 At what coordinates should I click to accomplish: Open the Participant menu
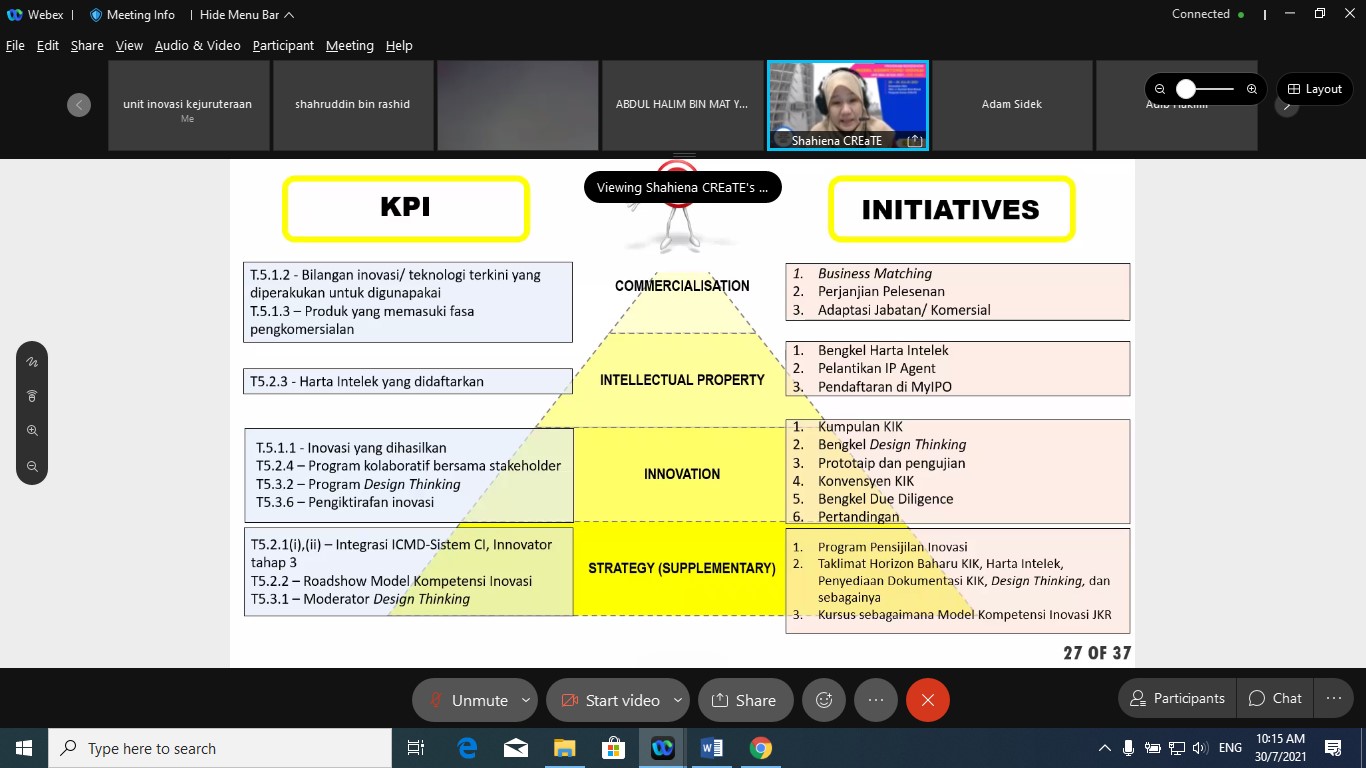point(283,45)
